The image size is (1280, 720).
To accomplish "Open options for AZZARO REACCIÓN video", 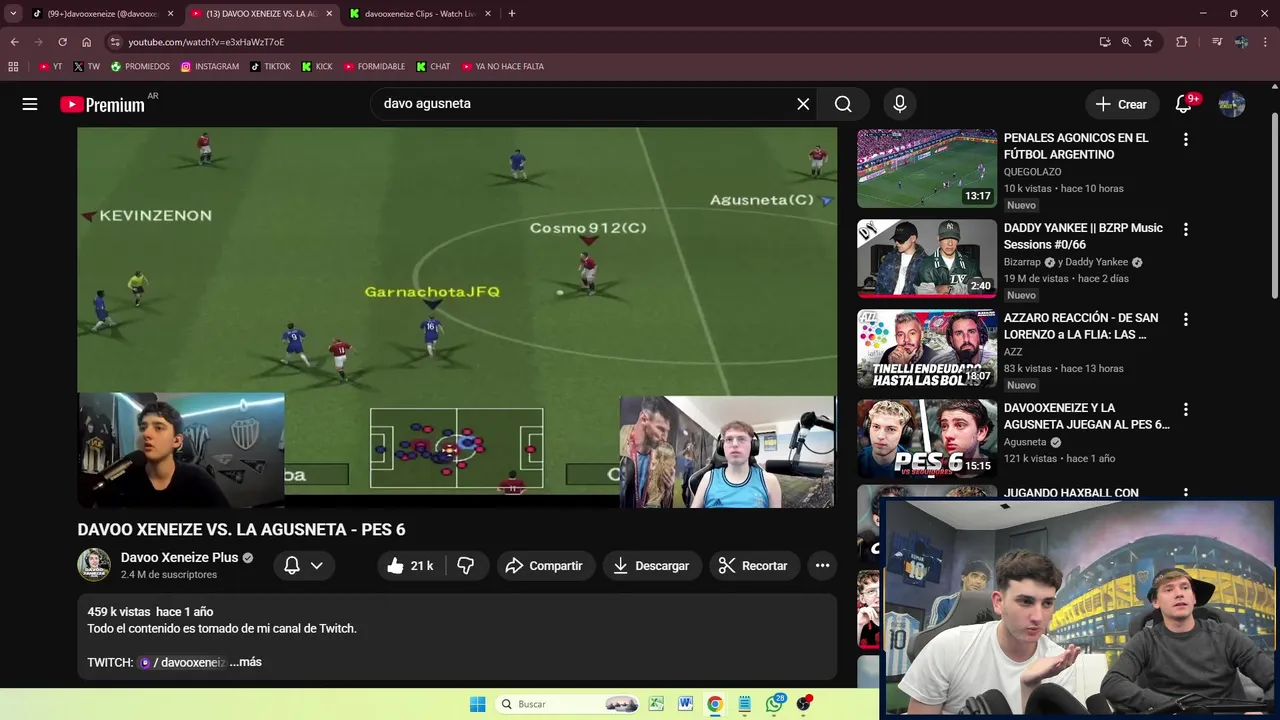I will (1186, 320).
